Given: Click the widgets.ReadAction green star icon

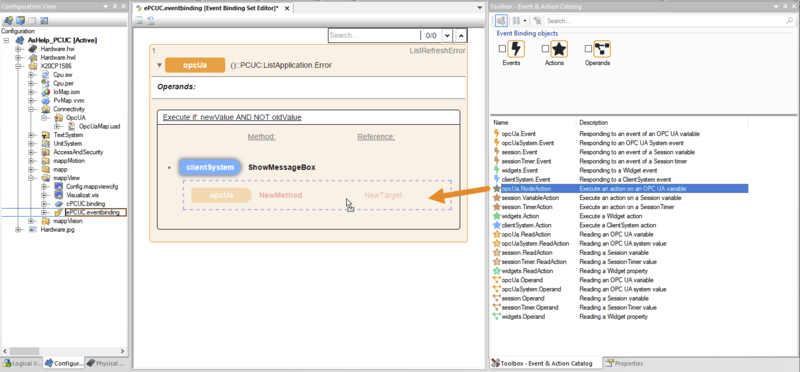Looking at the screenshot, I should (497, 271).
